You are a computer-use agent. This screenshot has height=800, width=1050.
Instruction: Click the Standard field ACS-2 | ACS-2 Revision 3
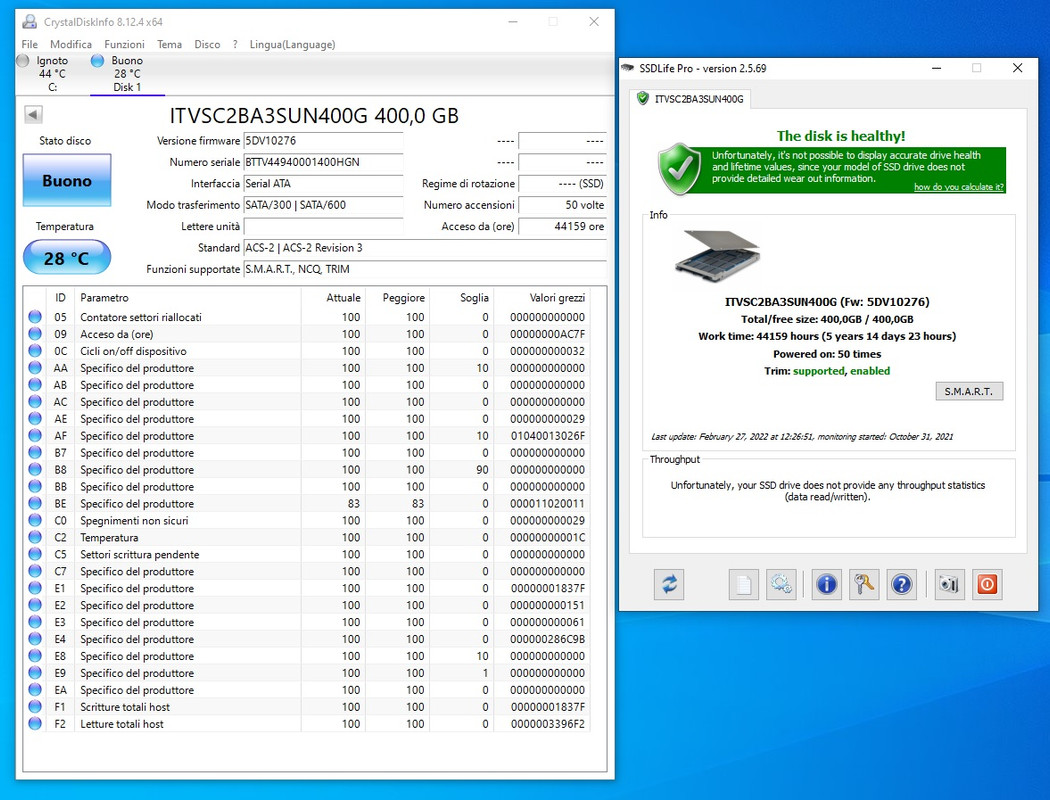point(425,248)
